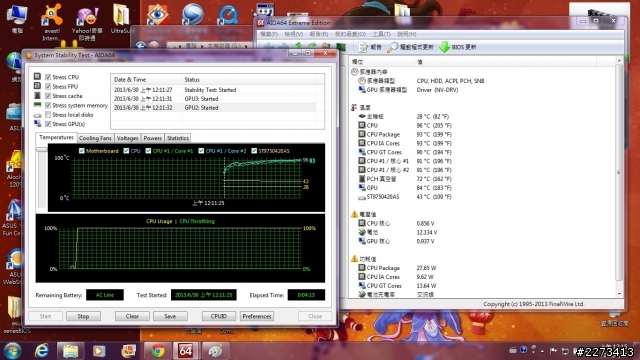Viewport: 640px width, 360px height.
Task: Click the AIDA64 sensor list vertical scrollbar
Action: tap(619, 172)
